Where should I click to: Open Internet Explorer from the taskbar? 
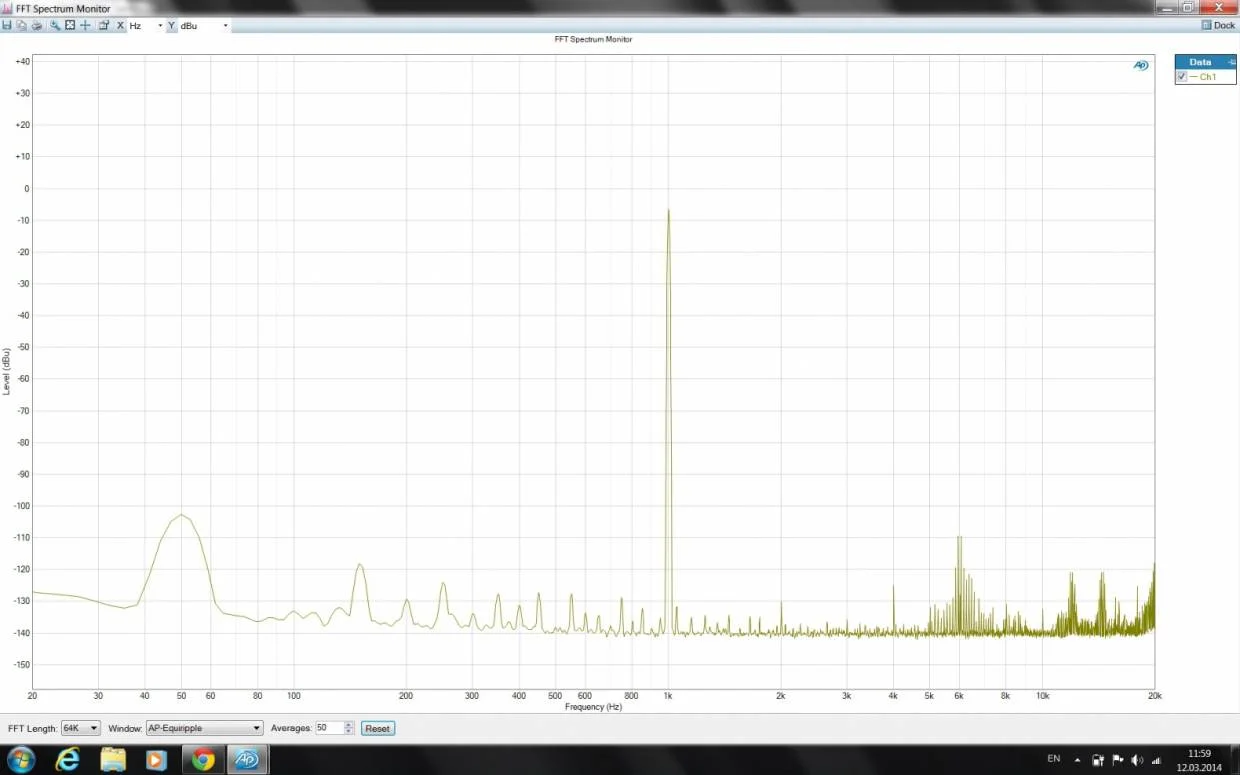point(67,760)
